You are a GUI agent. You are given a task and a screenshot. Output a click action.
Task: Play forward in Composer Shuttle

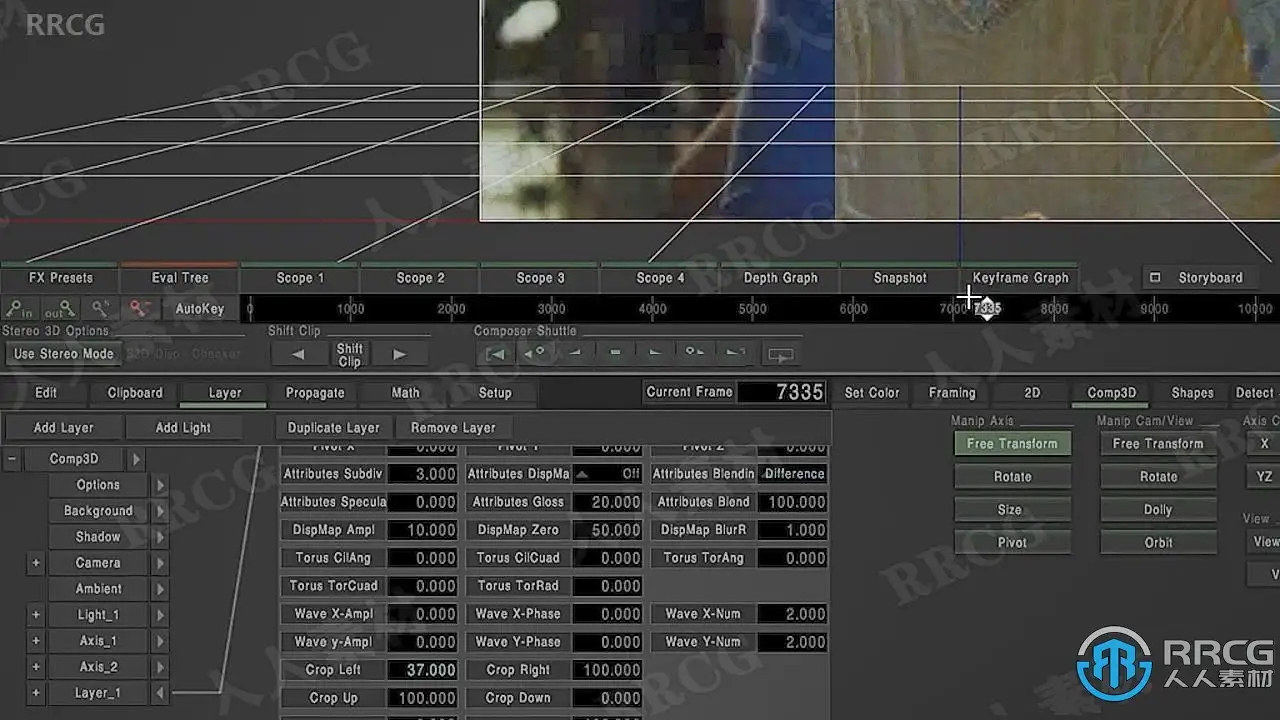[x=655, y=354]
